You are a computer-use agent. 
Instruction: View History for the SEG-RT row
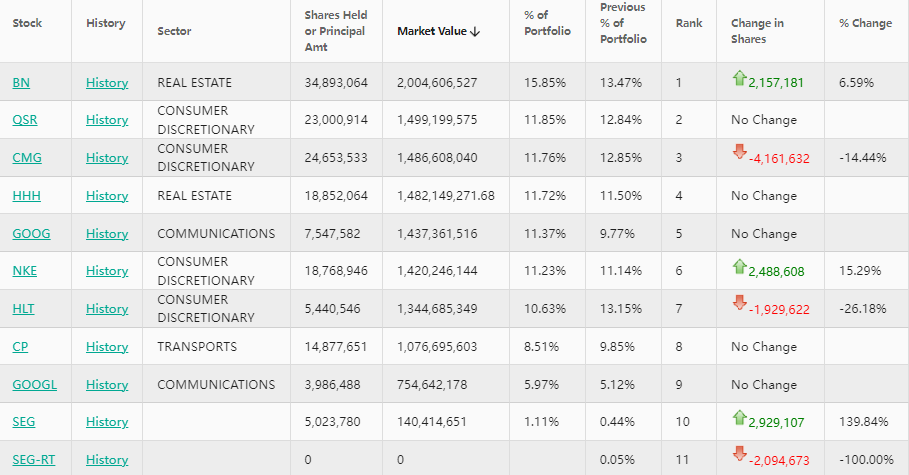point(107,460)
